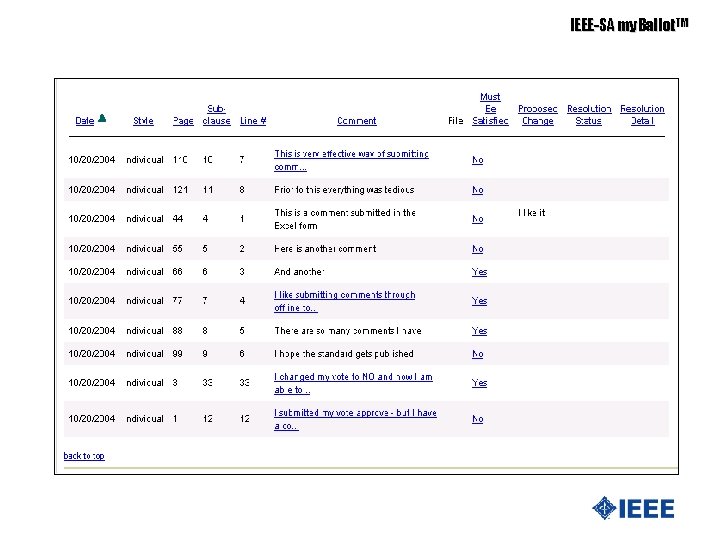Sort by Must Be Satisfied header
This screenshot has width=720, height=540.
490,109
